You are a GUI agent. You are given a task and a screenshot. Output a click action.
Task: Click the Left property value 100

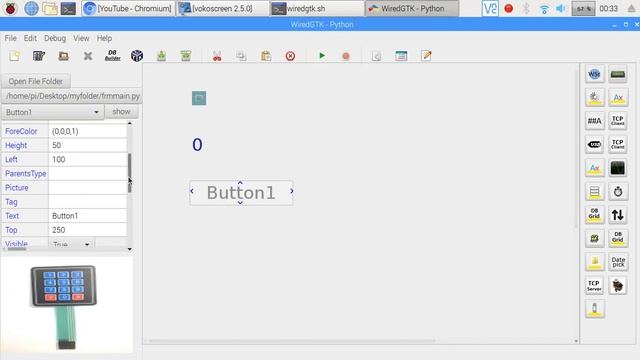[88, 159]
